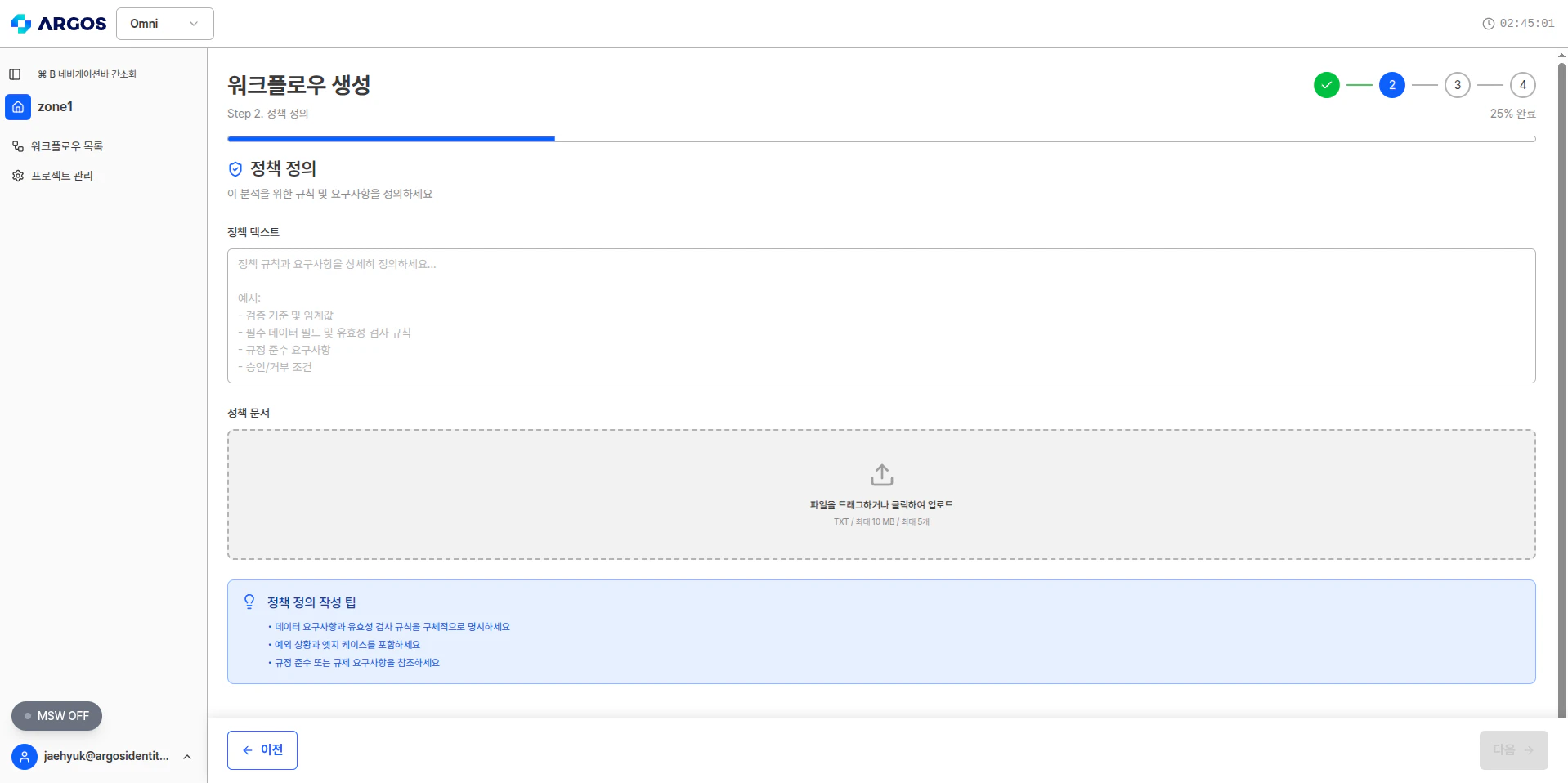Open 프로젝트 관리 menu item
1568x783 pixels.
[x=62, y=176]
